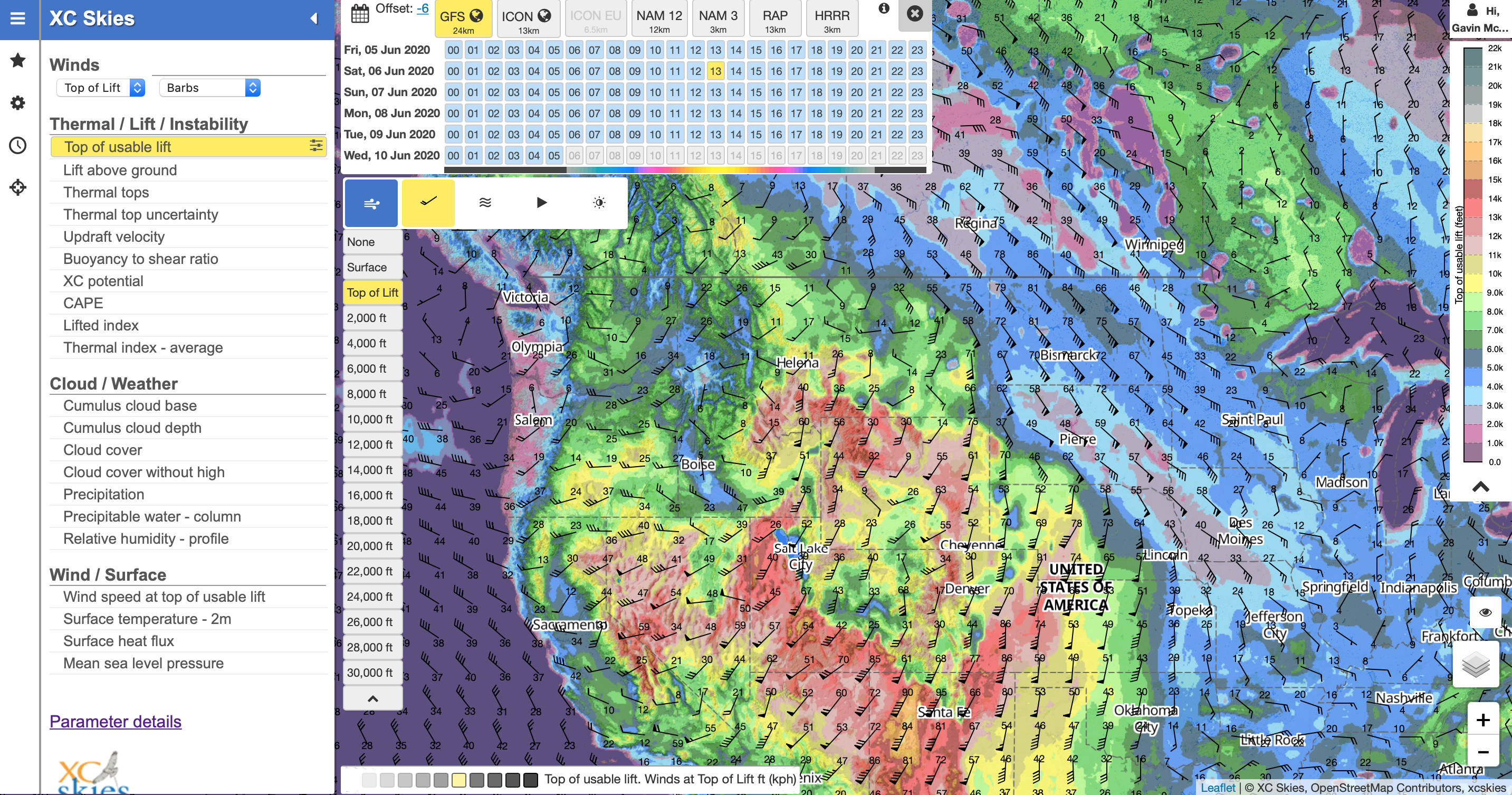Image resolution: width=1512 pixels, height=795 pixels.
Task: Select the wind barbs display icon
Action: (x=428, y=203)
